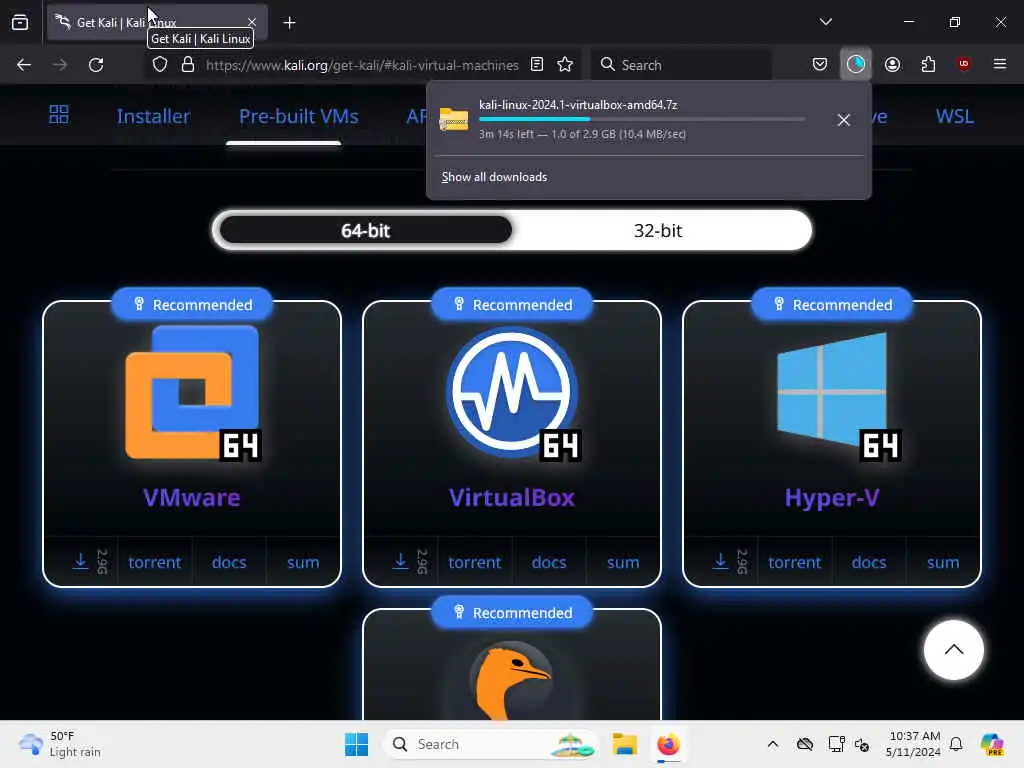Switch to the Installer tab
This screenshot has height=768, width=1024.
pyautogui.click(x=153, y=116)
